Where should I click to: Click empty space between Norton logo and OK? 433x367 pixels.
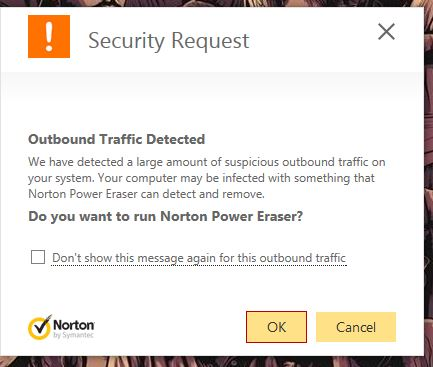170,327
